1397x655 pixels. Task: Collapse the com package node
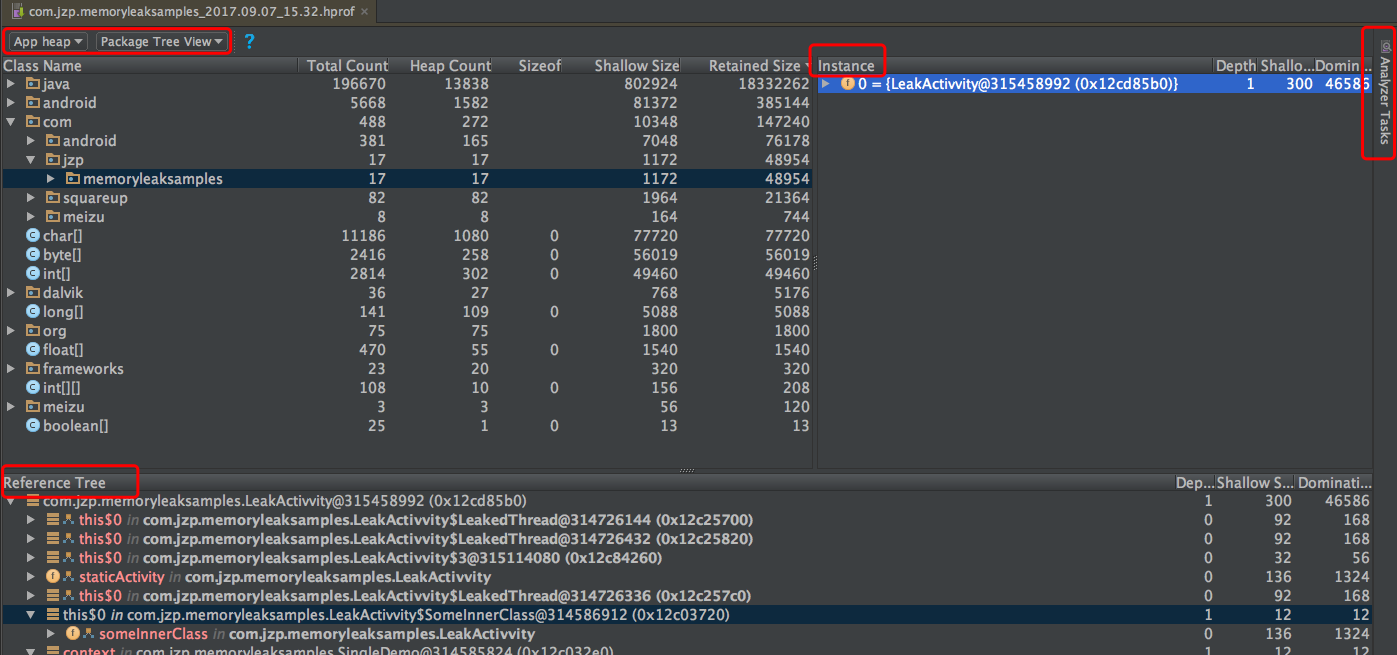click(x=11, y=122)
